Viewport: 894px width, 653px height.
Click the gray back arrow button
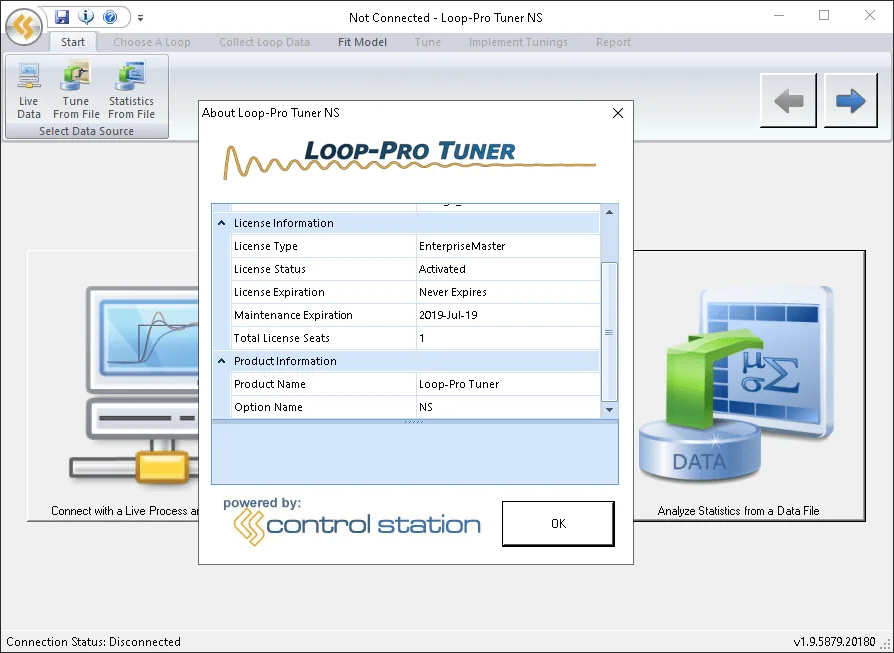click(x=789, y=100)
